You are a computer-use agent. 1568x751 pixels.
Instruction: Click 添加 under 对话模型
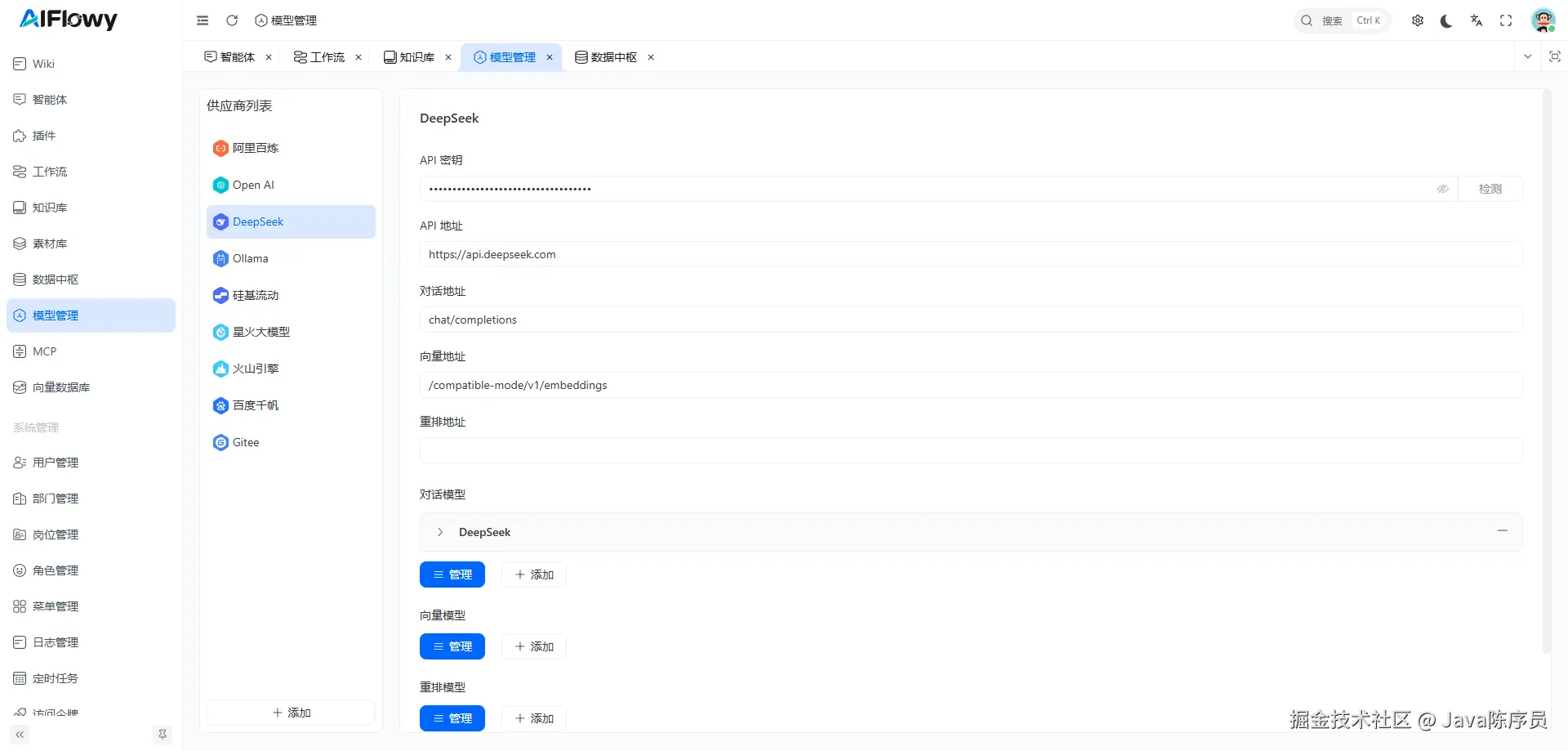click(534, 574)
